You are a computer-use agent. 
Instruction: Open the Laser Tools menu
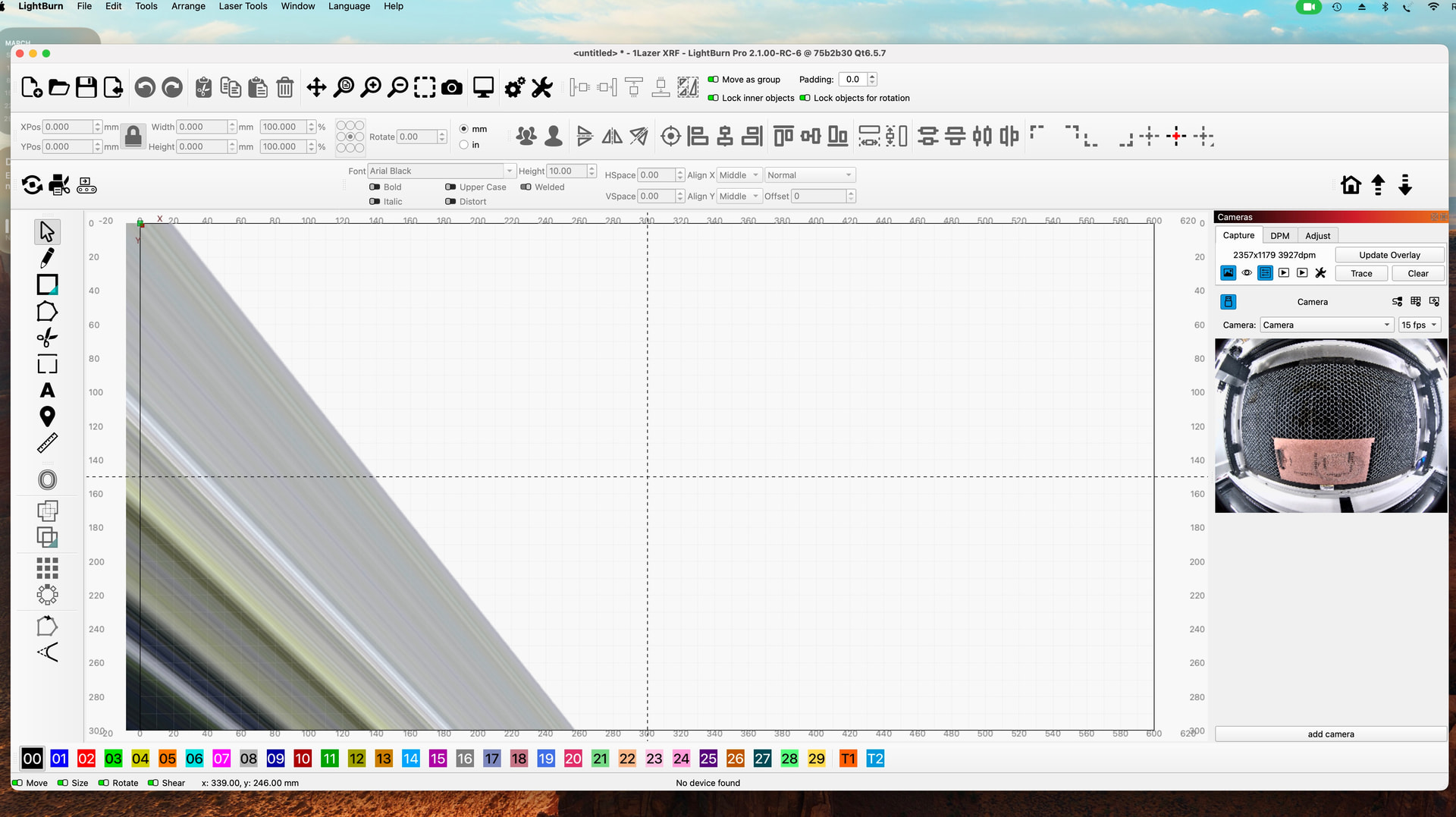pos(243,6)
